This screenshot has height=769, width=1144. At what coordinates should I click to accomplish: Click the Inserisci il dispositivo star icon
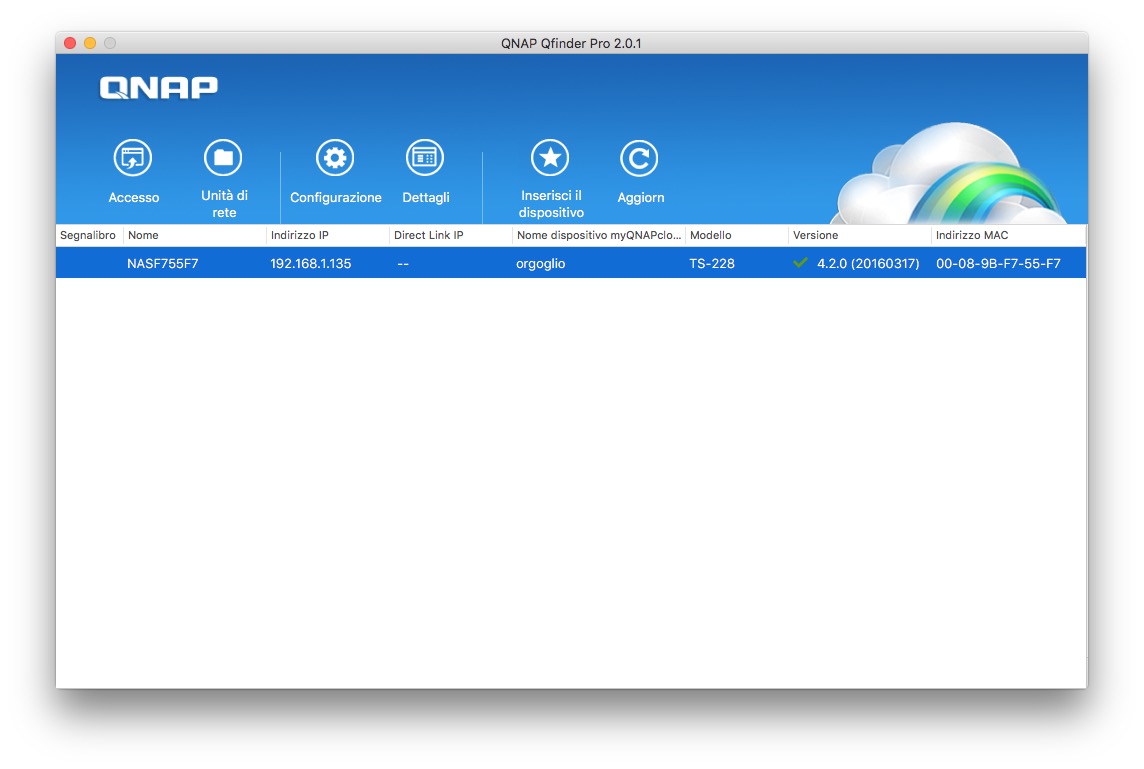pos(550,158)
